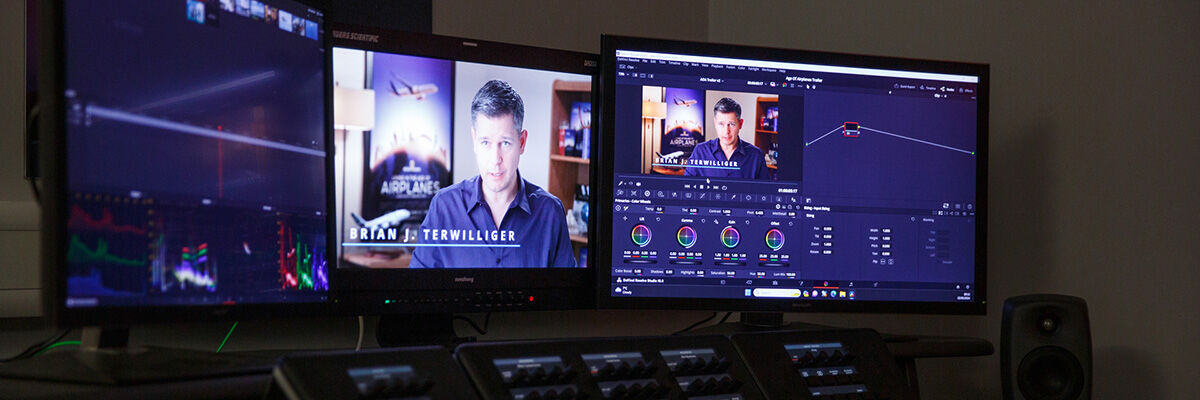The height and width of the screenshot is (400, 1200).
Task: Open the File menu in DaVinci Resolve
Action: pyautogui.click(x=645, y=61)
